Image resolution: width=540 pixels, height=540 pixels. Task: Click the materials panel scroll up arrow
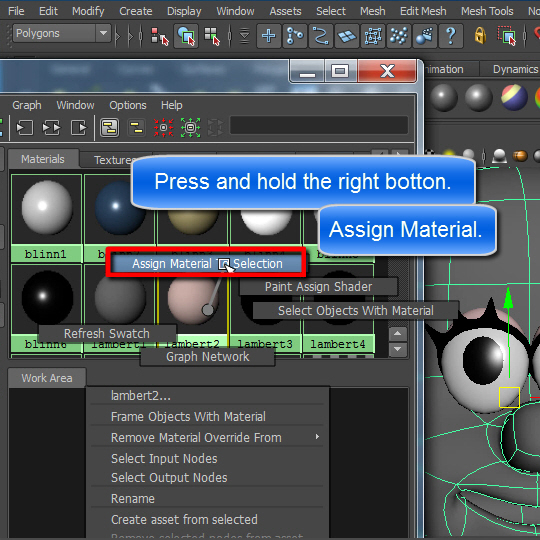(x=398, y=333)
